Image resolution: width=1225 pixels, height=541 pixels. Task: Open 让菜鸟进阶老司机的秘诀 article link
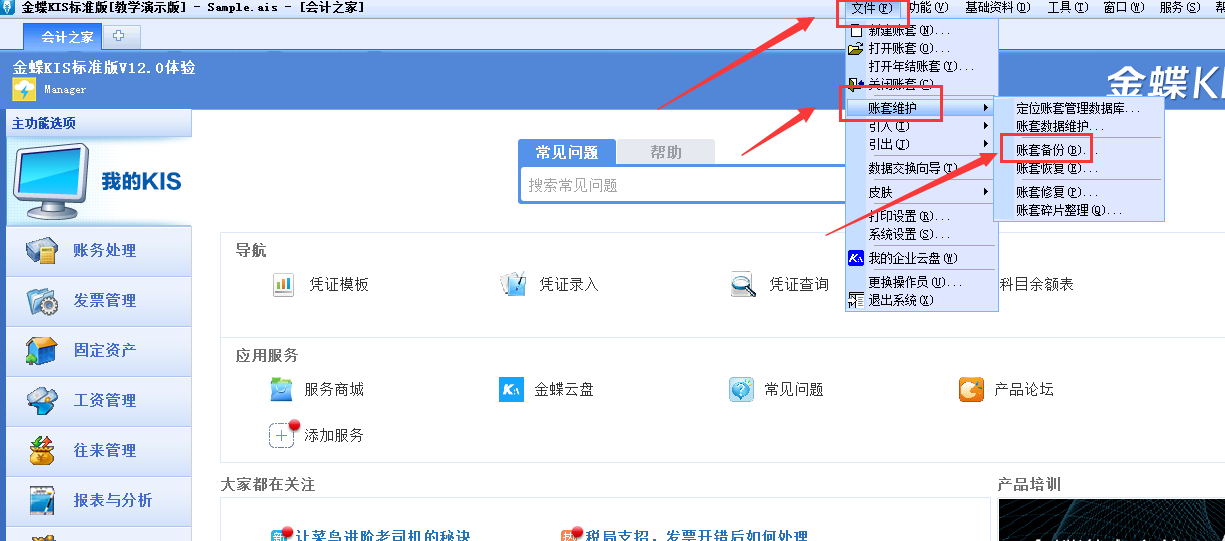(x=382, y=535)
